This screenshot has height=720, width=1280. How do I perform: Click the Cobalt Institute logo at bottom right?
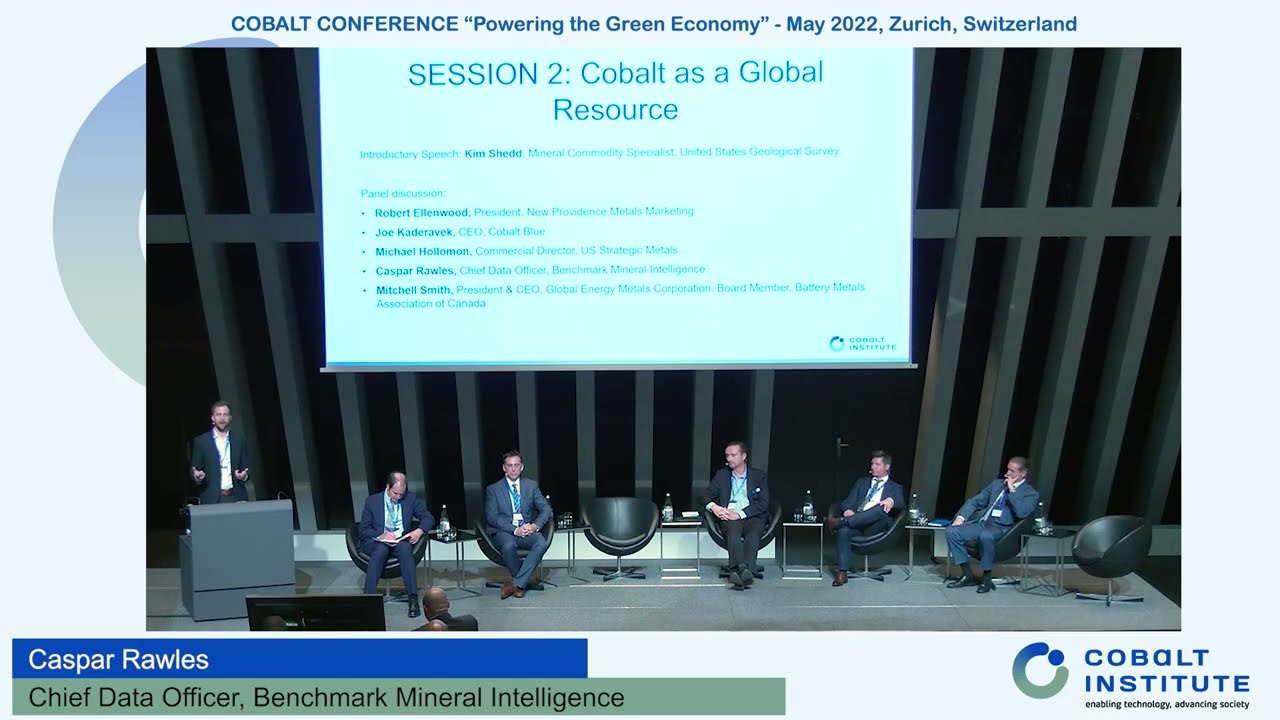(1131, 676)
